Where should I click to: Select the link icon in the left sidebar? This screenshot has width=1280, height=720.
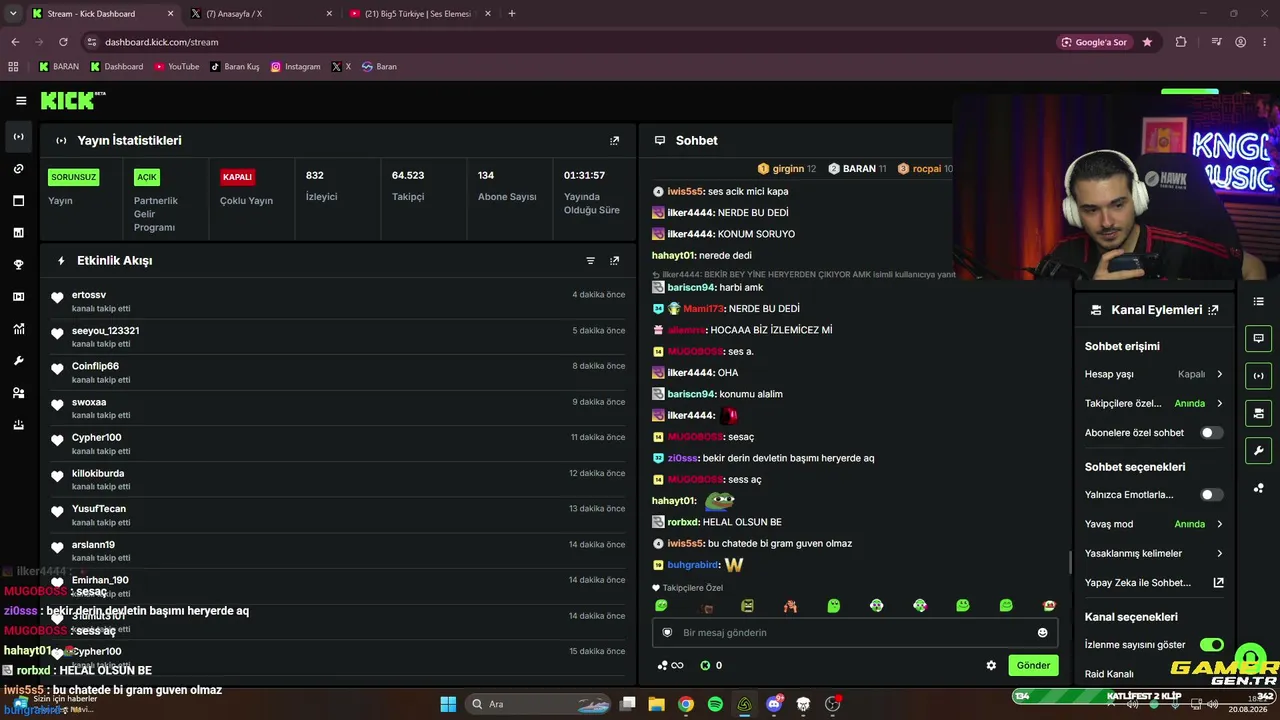point(18,169)
